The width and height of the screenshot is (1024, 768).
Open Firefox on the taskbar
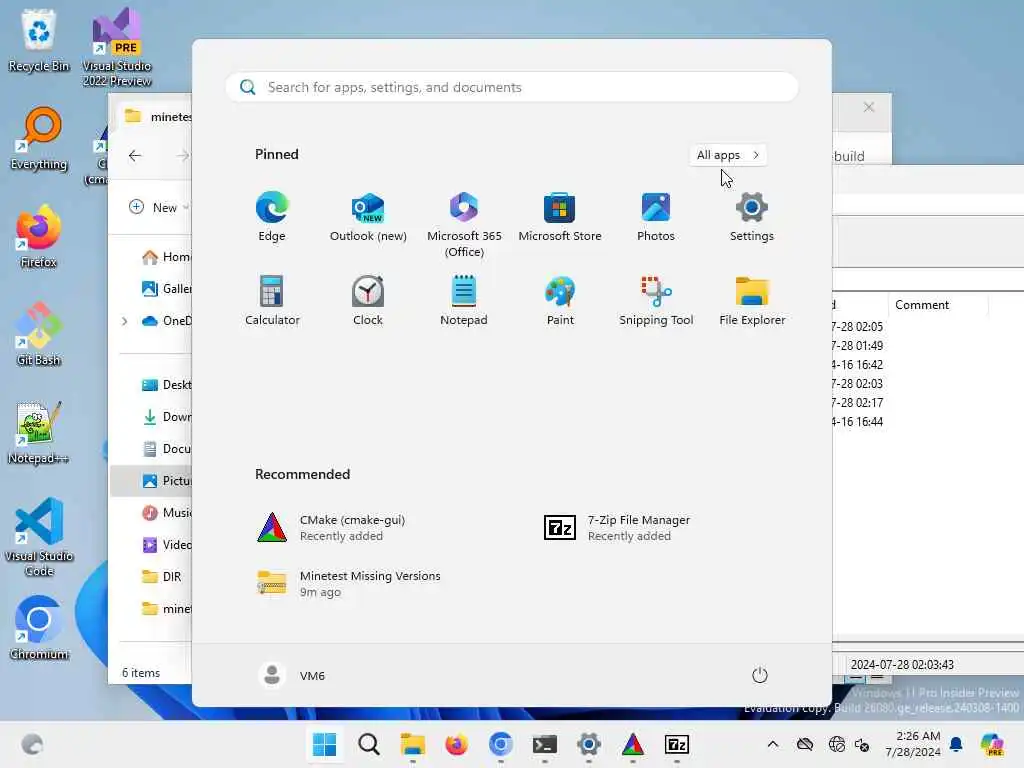tap(456, 744)
